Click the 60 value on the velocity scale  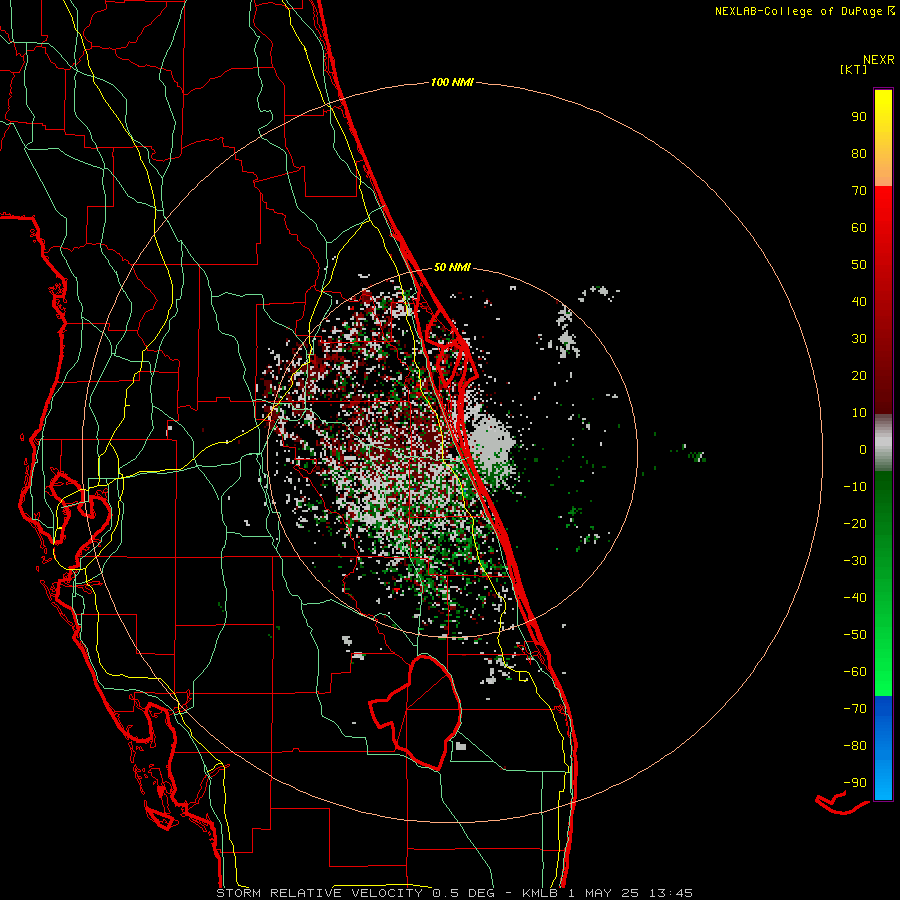859,228
